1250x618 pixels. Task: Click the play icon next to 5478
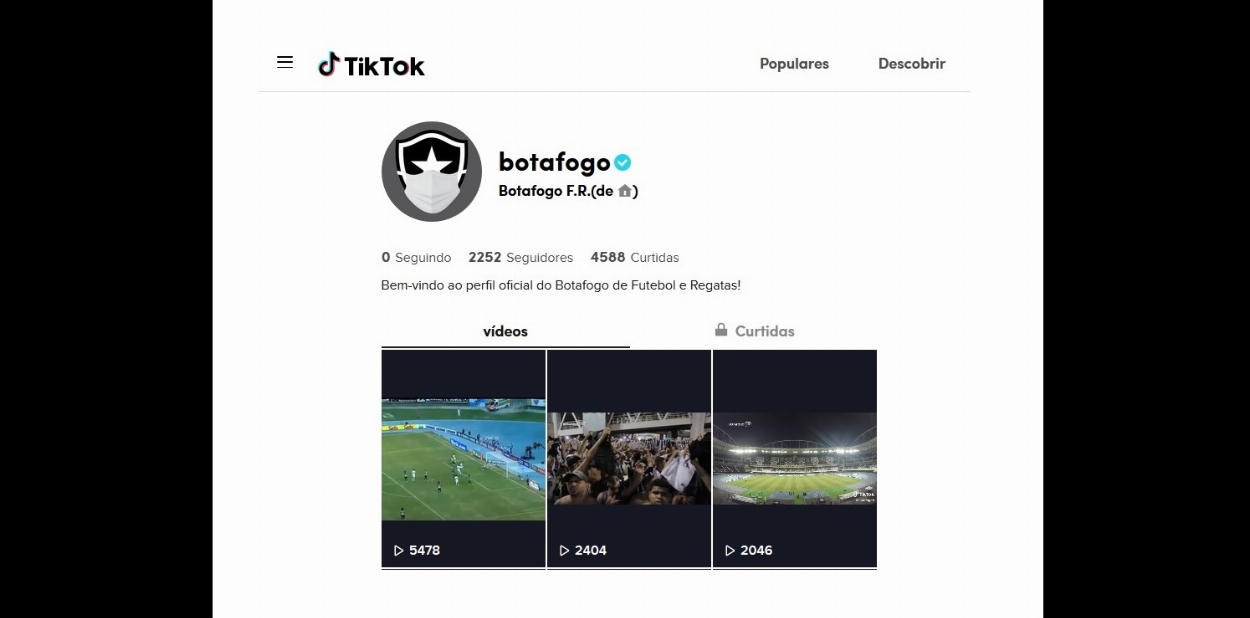click(398, 551)
